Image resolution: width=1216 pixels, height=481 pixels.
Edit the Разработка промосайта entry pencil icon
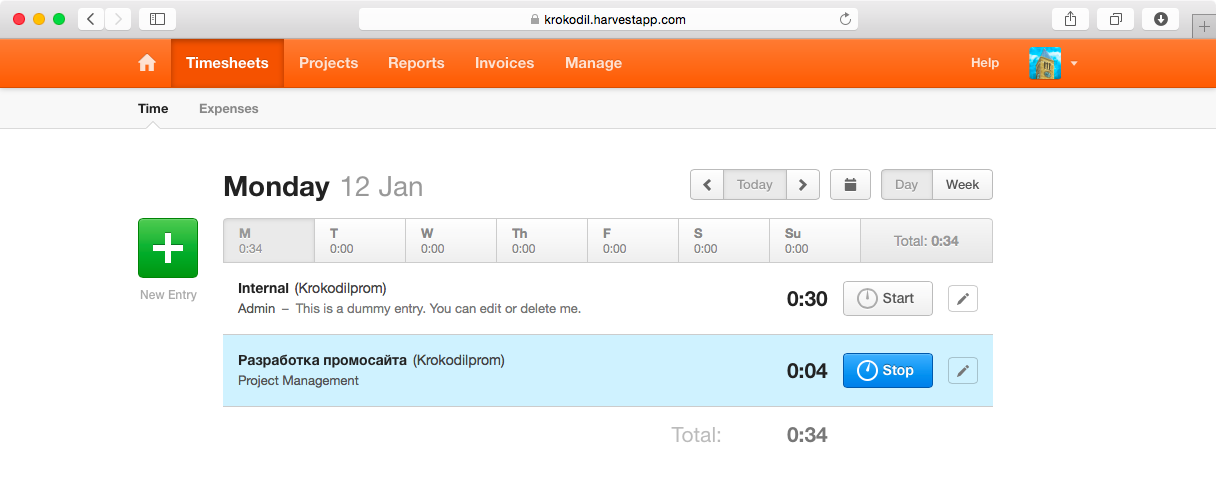click(x=962, y=371)
